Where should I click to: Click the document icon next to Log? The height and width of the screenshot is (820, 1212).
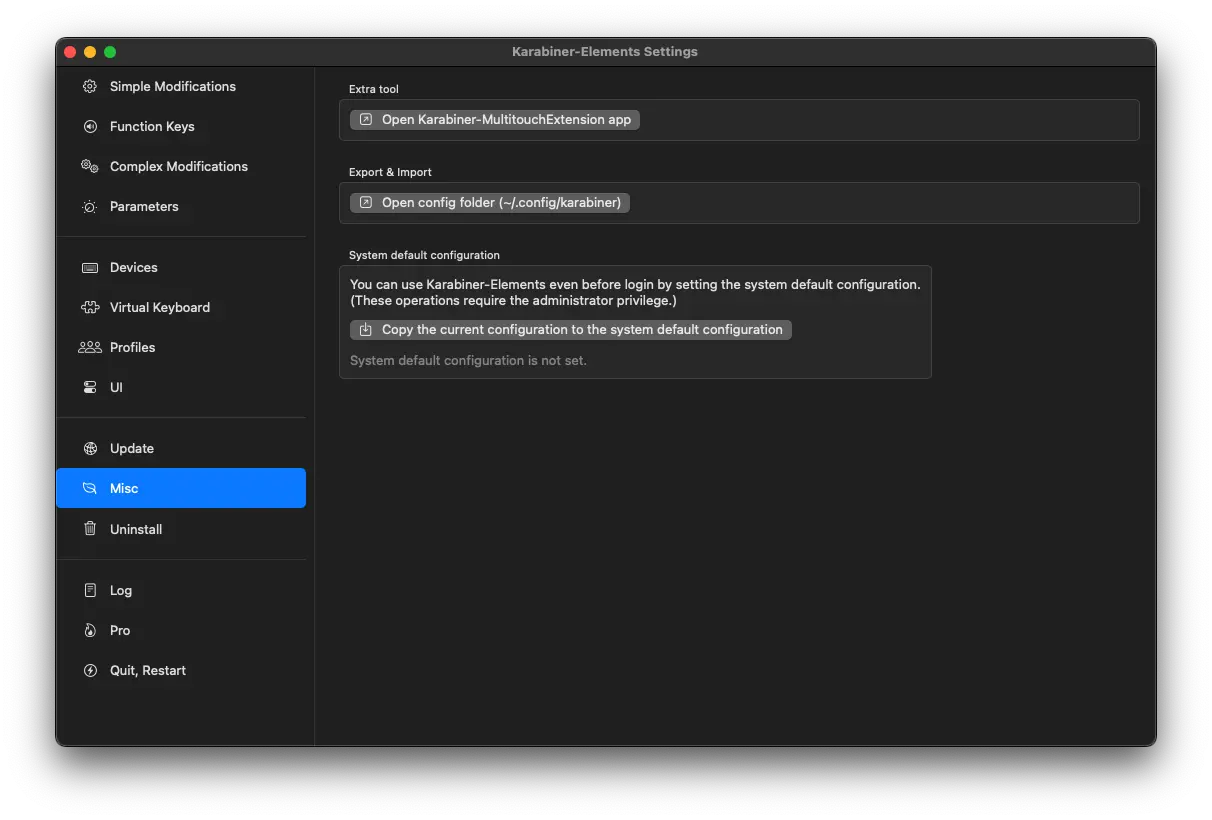90,590
